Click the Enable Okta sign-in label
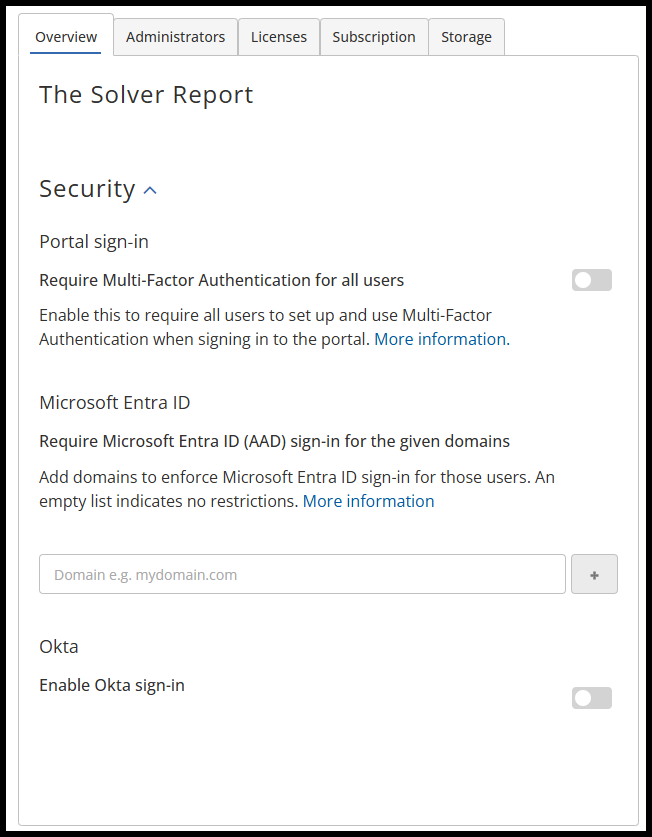This screenshot has height=837, width=652. pyautogui.click(x=112, y=685)
